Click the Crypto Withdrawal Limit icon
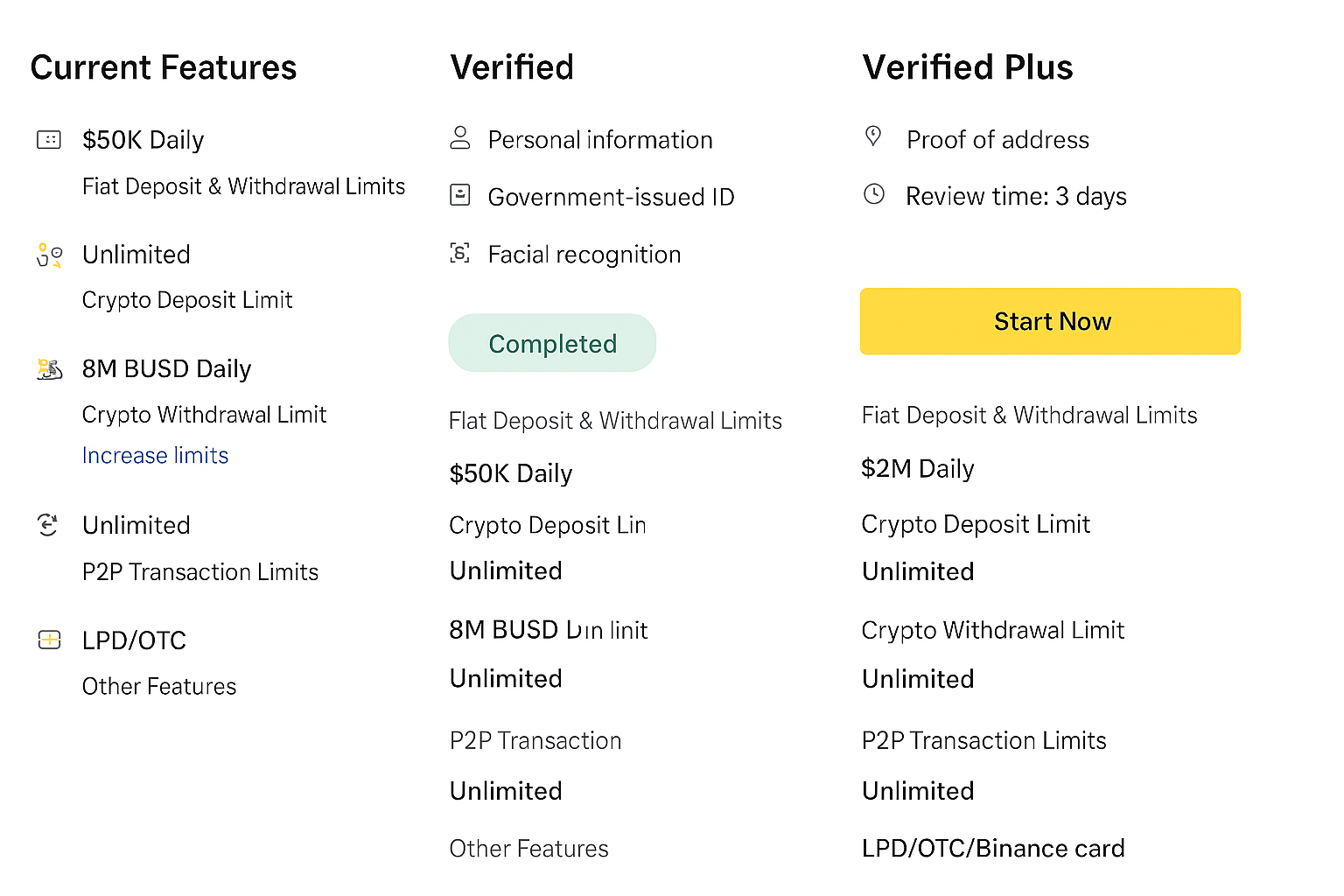1344x896 pixels. (x=49, y=368)
